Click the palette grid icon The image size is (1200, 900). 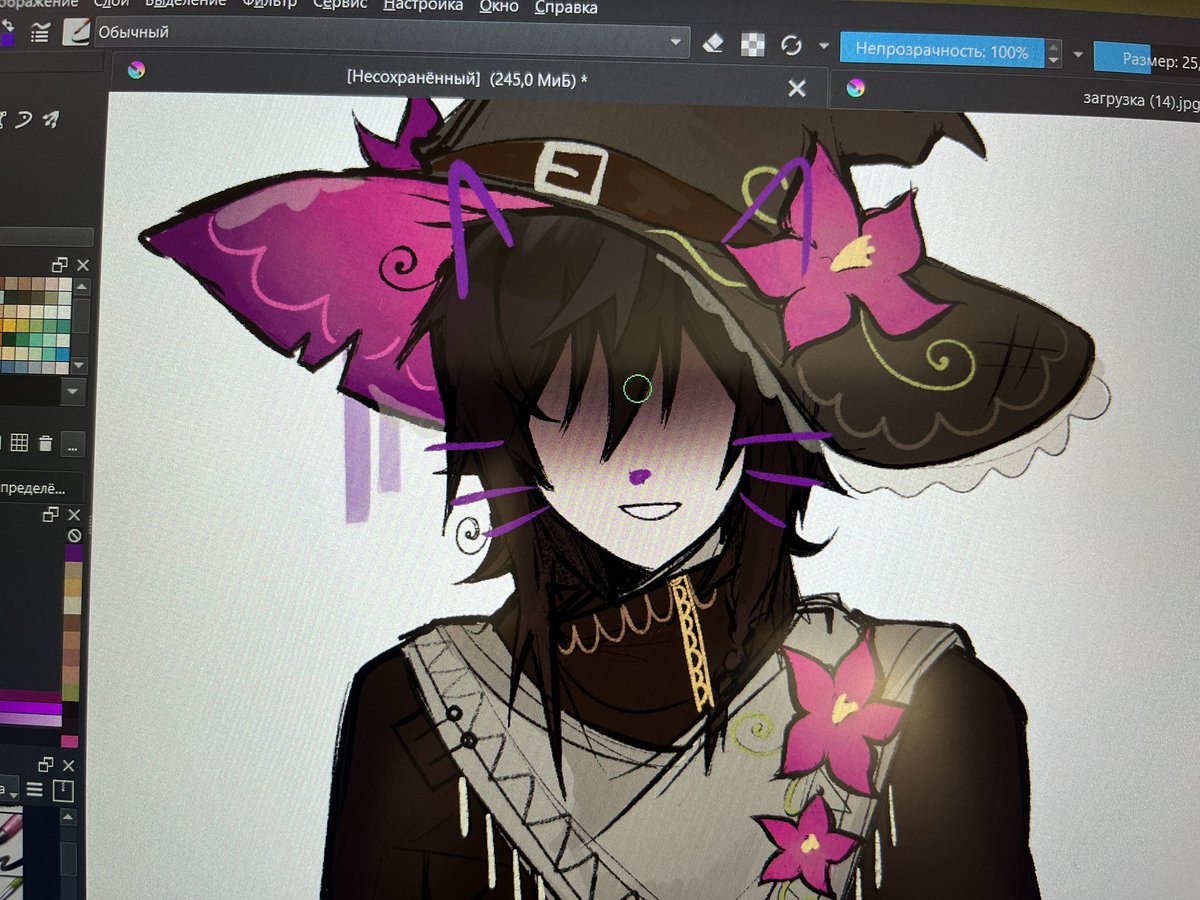18,443
